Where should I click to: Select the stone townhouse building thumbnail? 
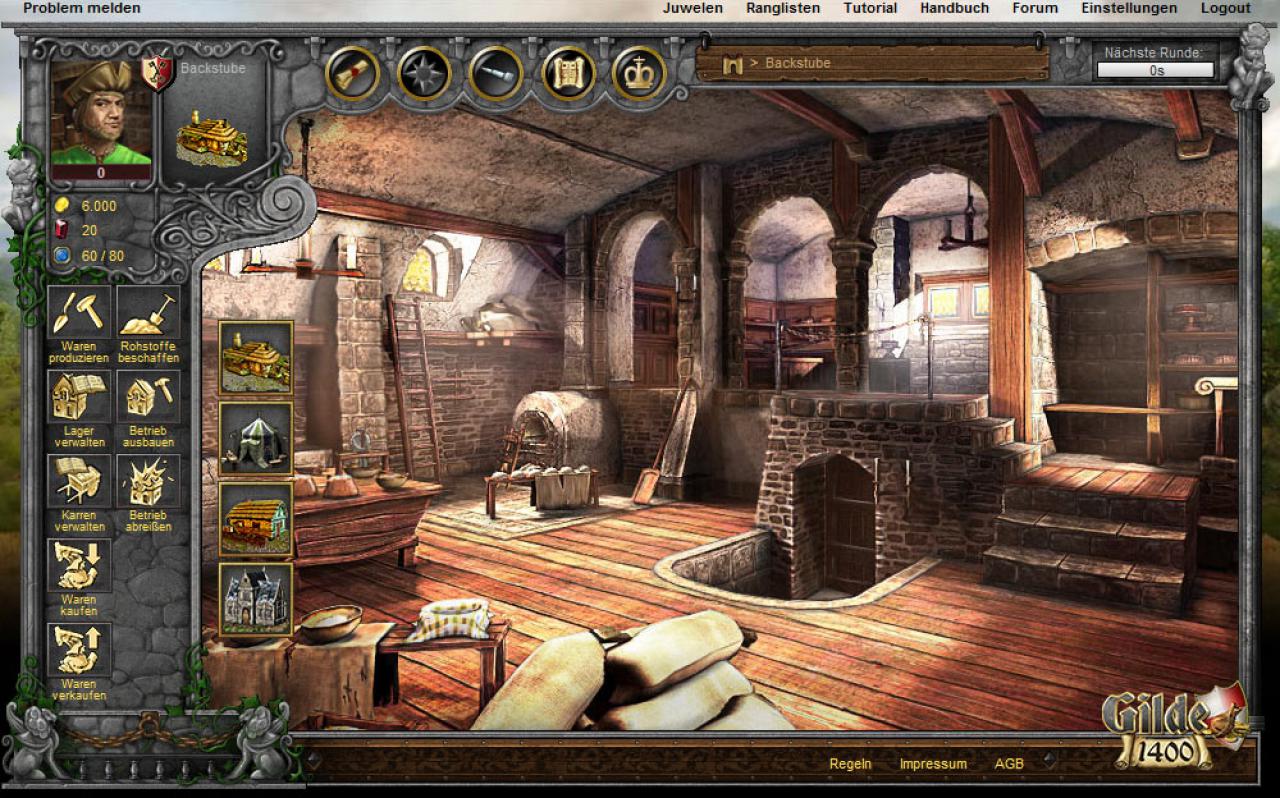[x=256, y=600]
